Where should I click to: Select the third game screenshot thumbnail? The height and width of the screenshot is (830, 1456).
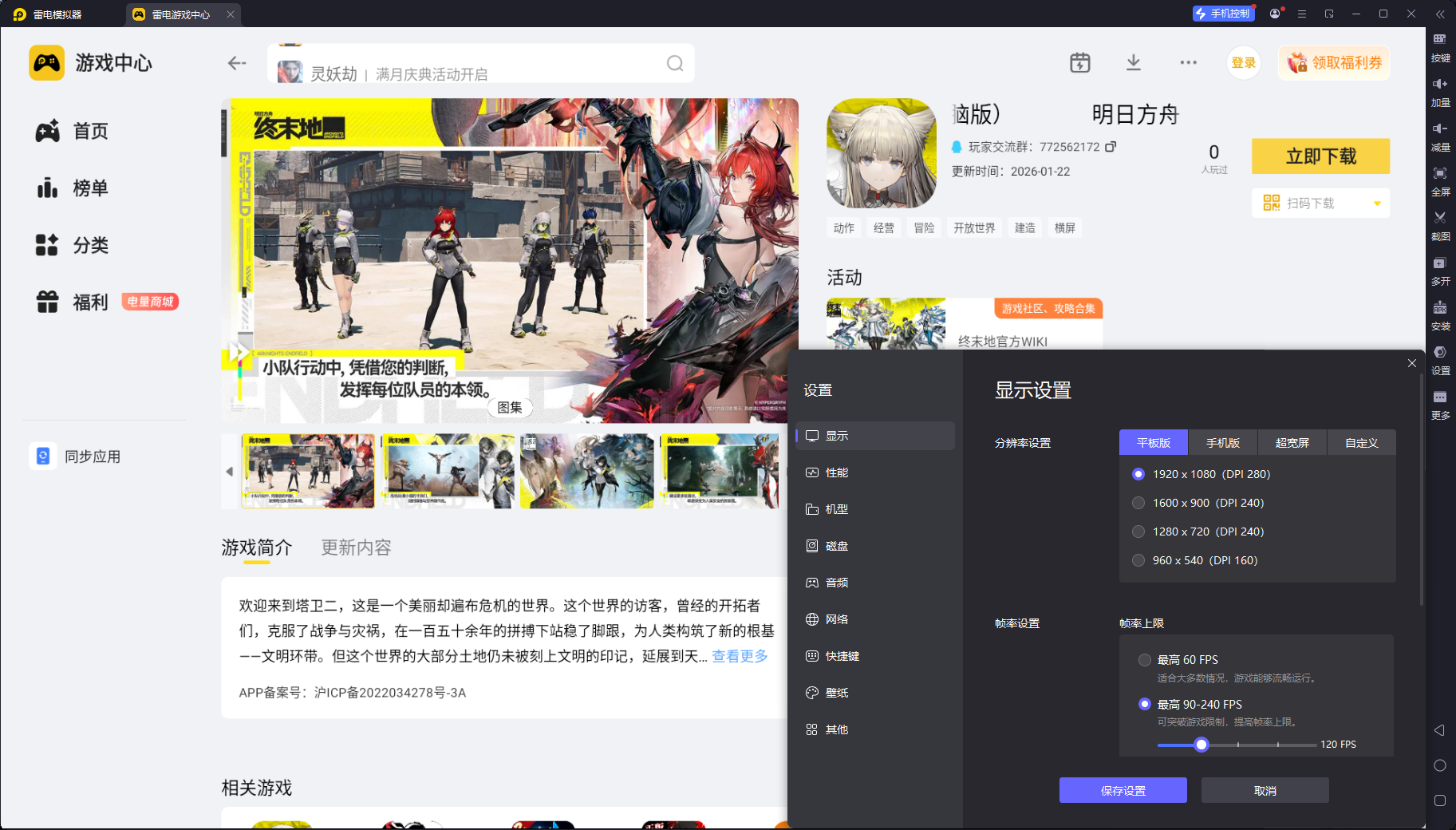[586, 471]
